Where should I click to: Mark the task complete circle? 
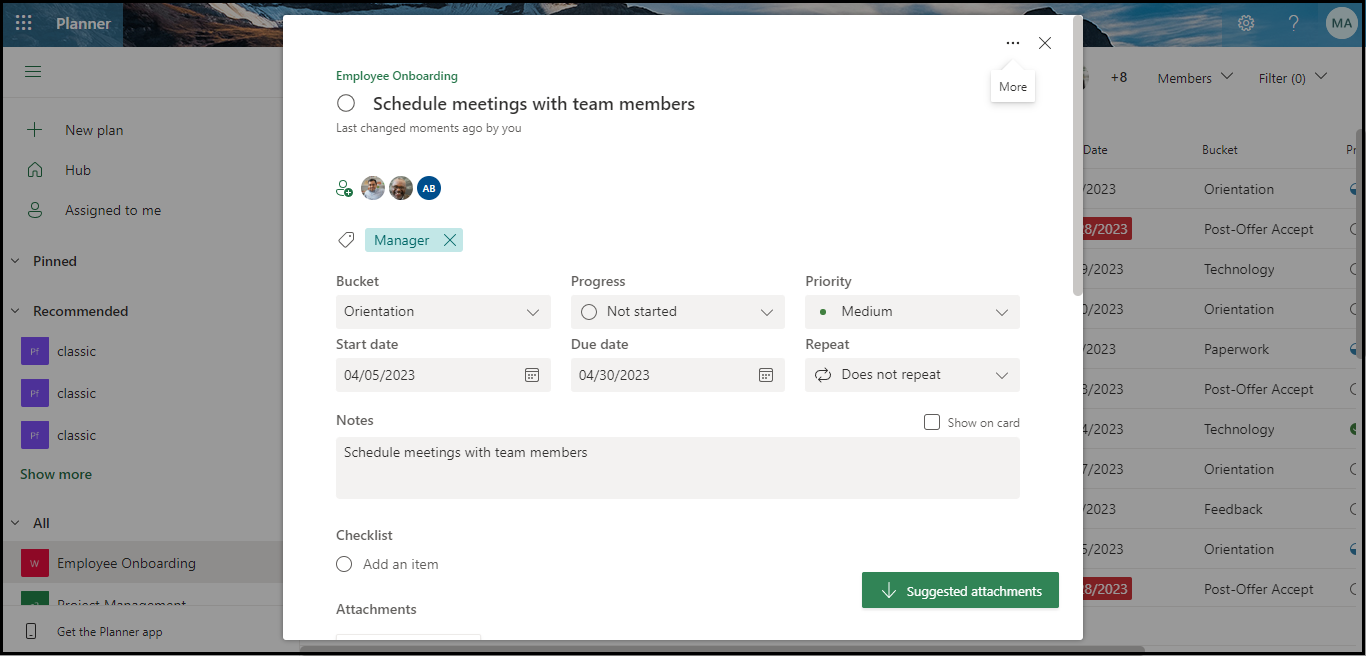(x=346, y=103)
